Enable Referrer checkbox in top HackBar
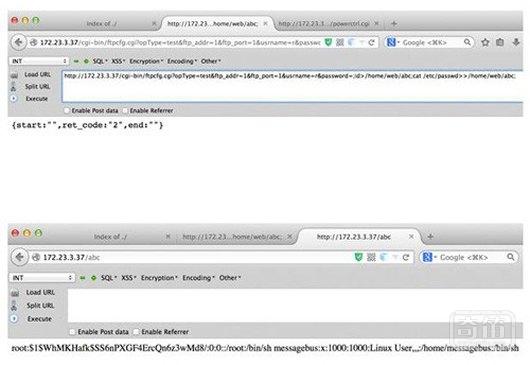This screenshot has width=530, height=365. [125, 111]
